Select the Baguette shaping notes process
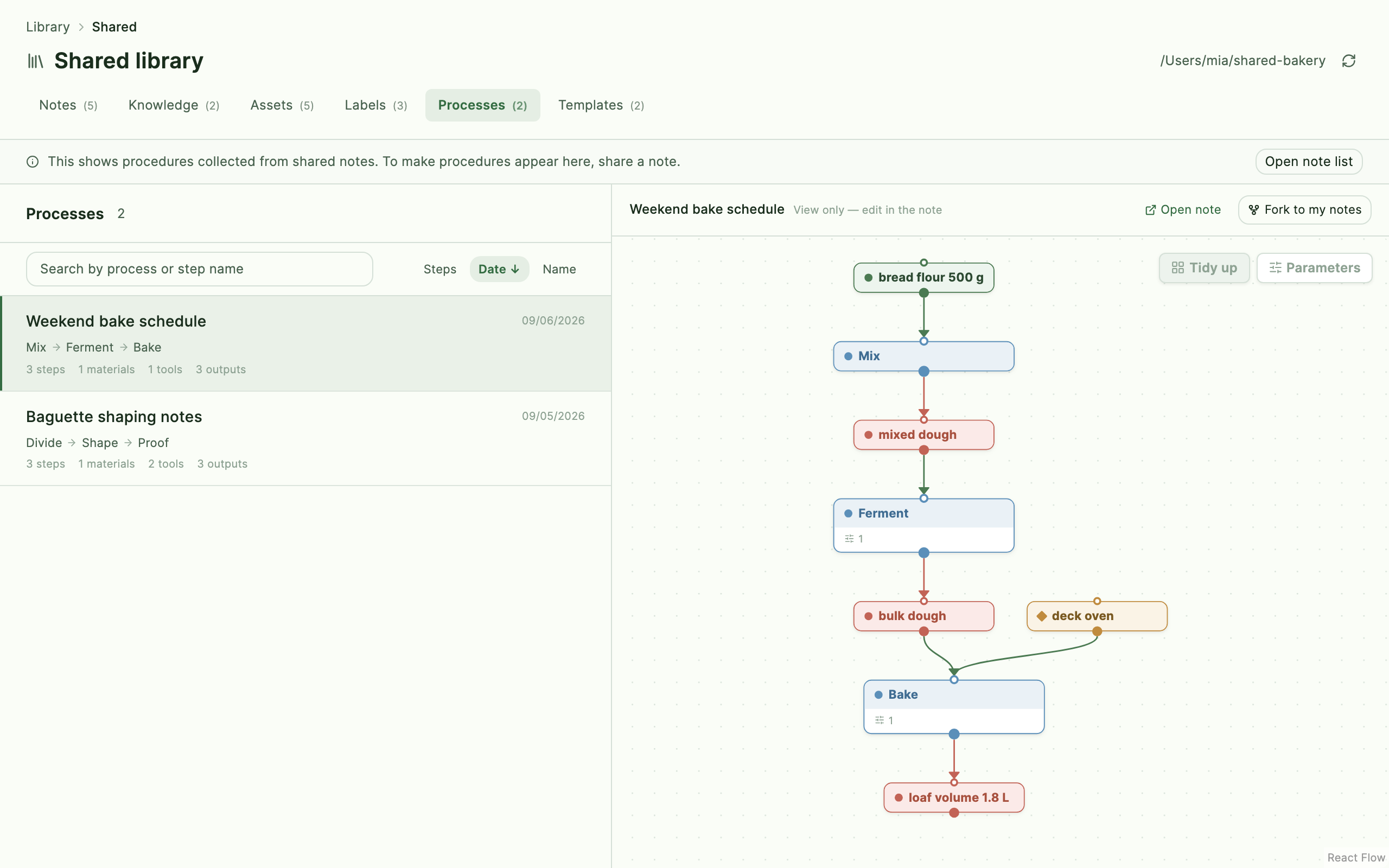1389x868 pixels. [x=305, y=438]
